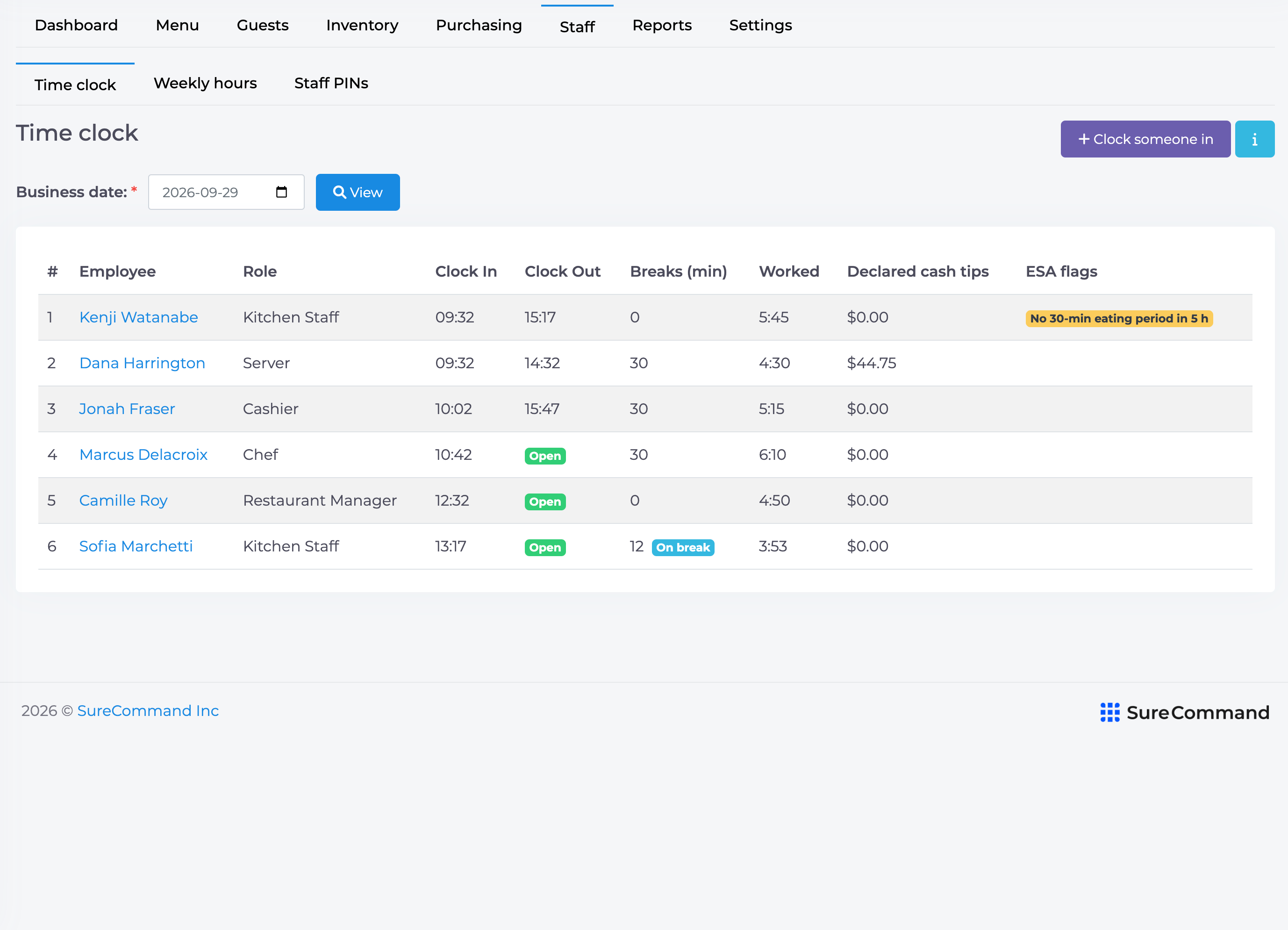Screen dimensions: 1288x930
Task: Click the SureCommand logo in footer
Action: [x=1184, y=712]
